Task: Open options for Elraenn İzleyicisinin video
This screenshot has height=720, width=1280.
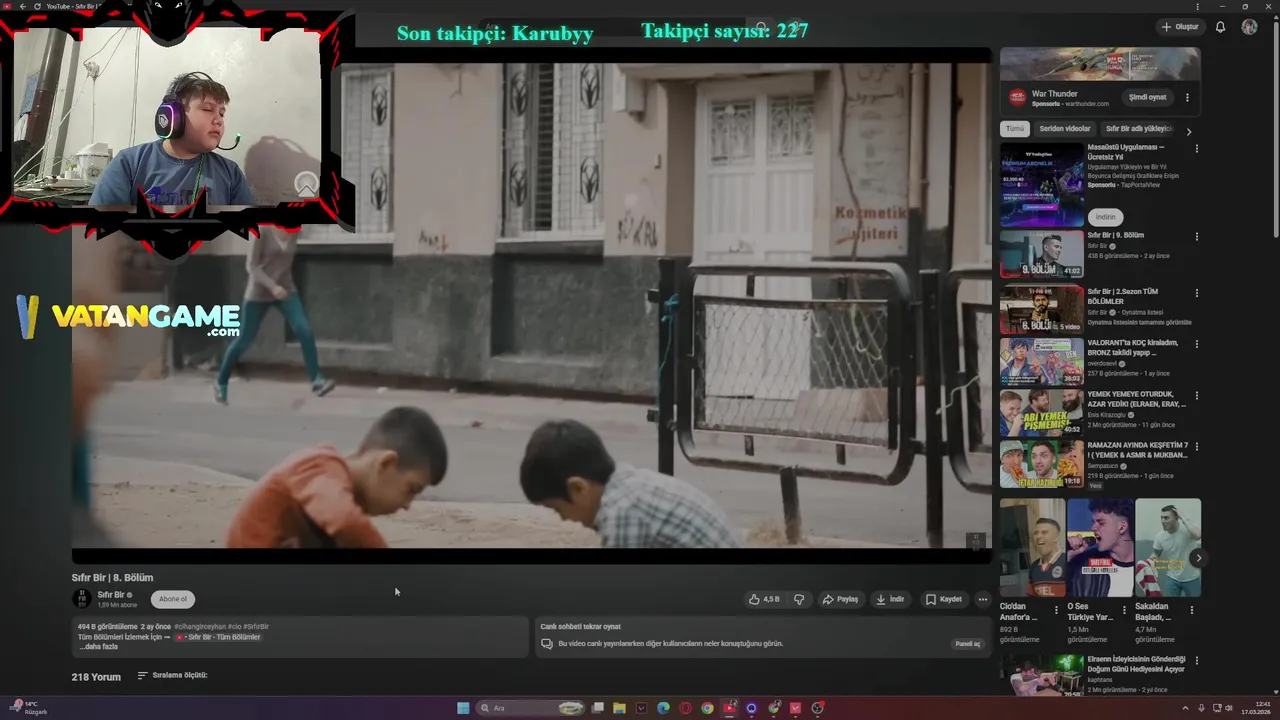Action: tap(1196, 661)
